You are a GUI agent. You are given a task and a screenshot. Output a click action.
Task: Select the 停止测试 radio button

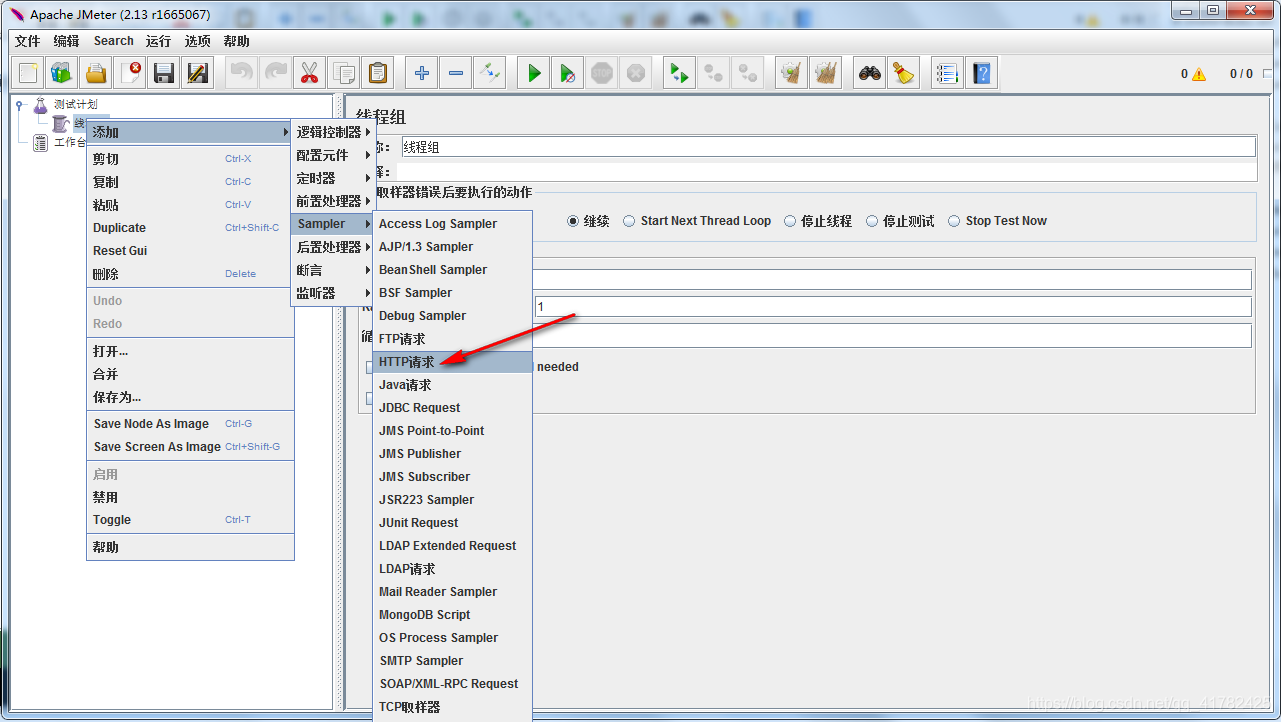872,221
